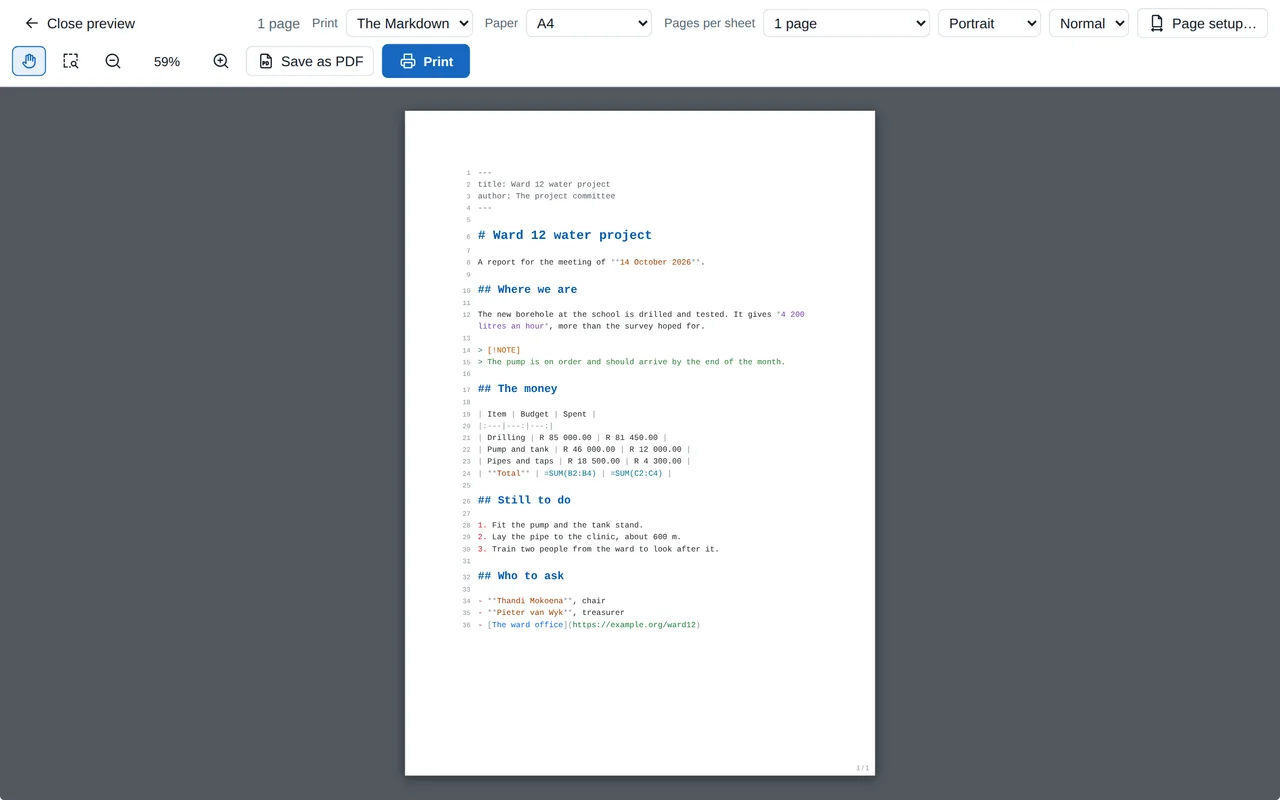This screenshot has width=1280, height=800.
Task: Click the '1 page' count label
Action: [278, 23]
